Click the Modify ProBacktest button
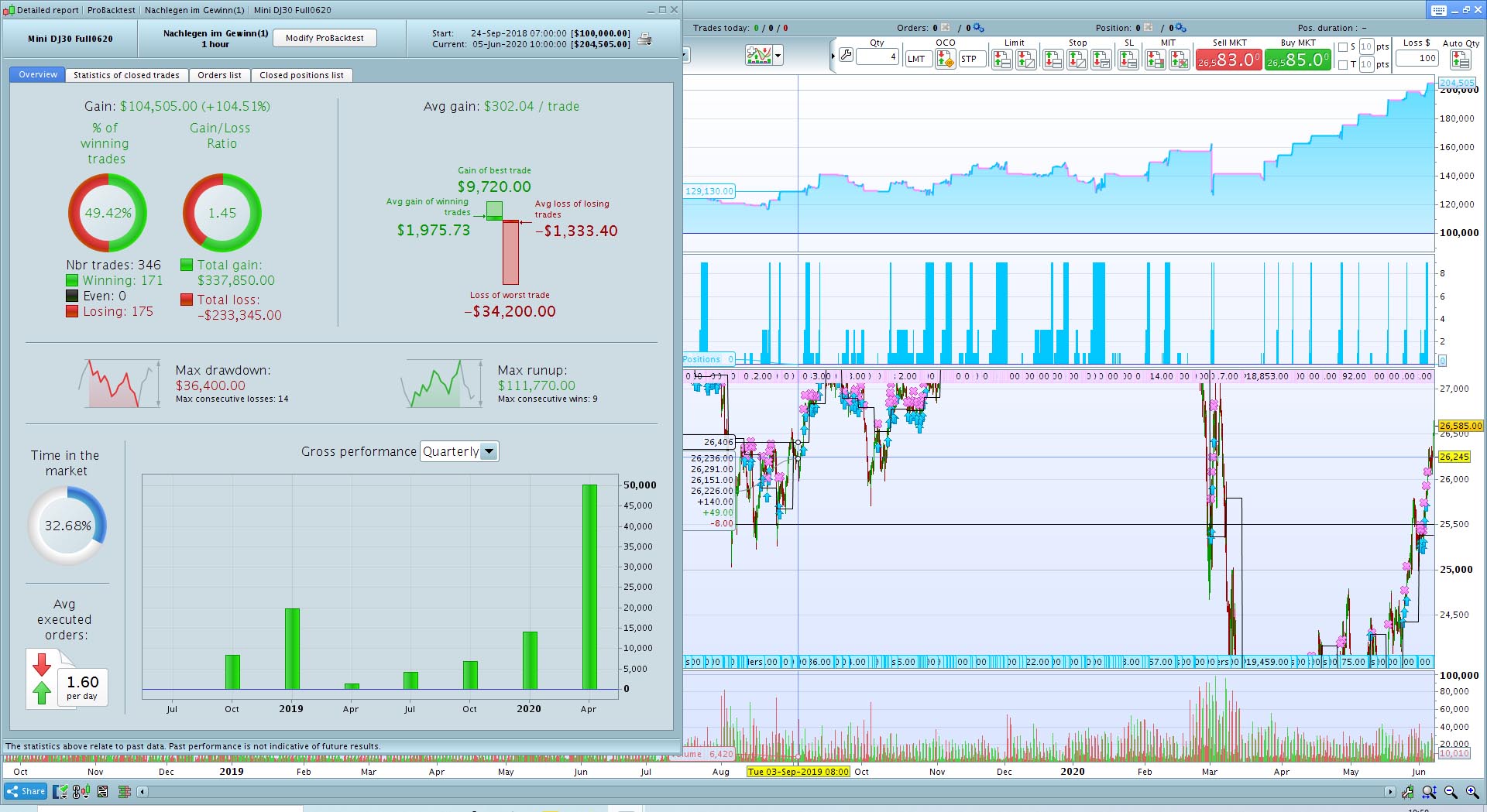Image resolution: width=1487 pixels, height=812 pixels. pyautogui.click(x=325, y=38)
